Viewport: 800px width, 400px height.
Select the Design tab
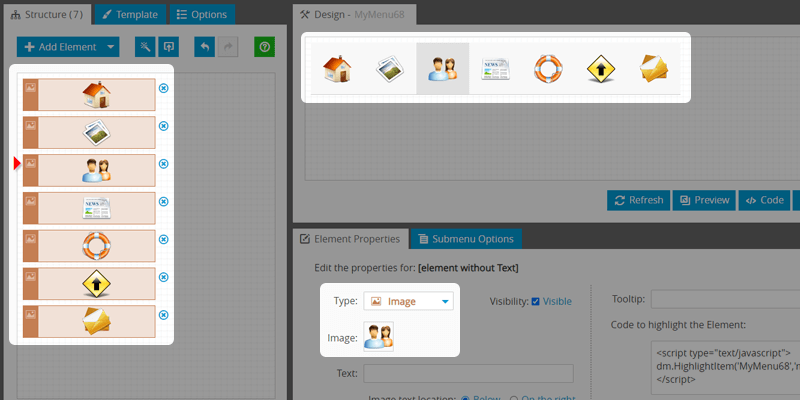coord(354,14)
